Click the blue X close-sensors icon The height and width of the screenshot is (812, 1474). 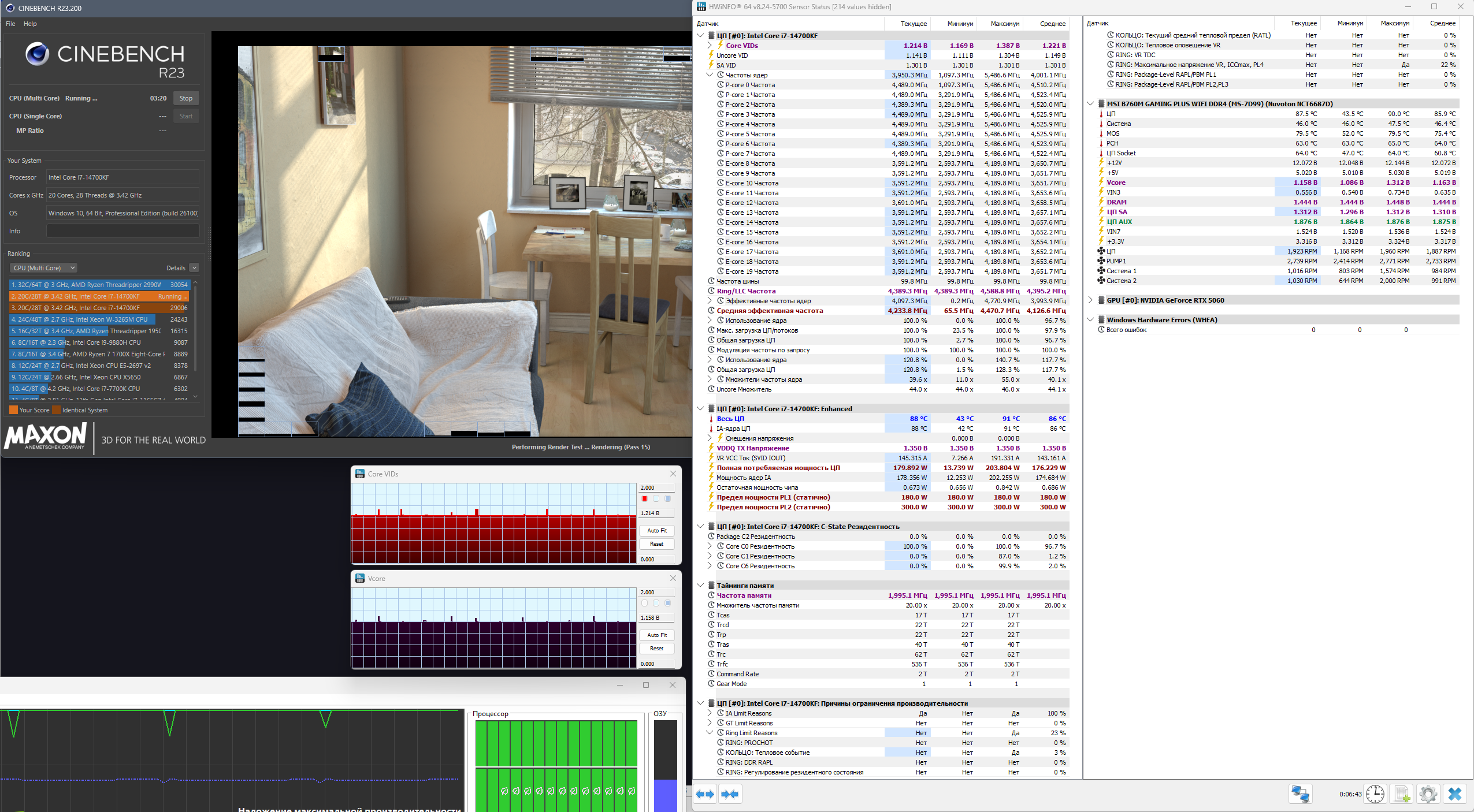click(x=1454, y=794)
